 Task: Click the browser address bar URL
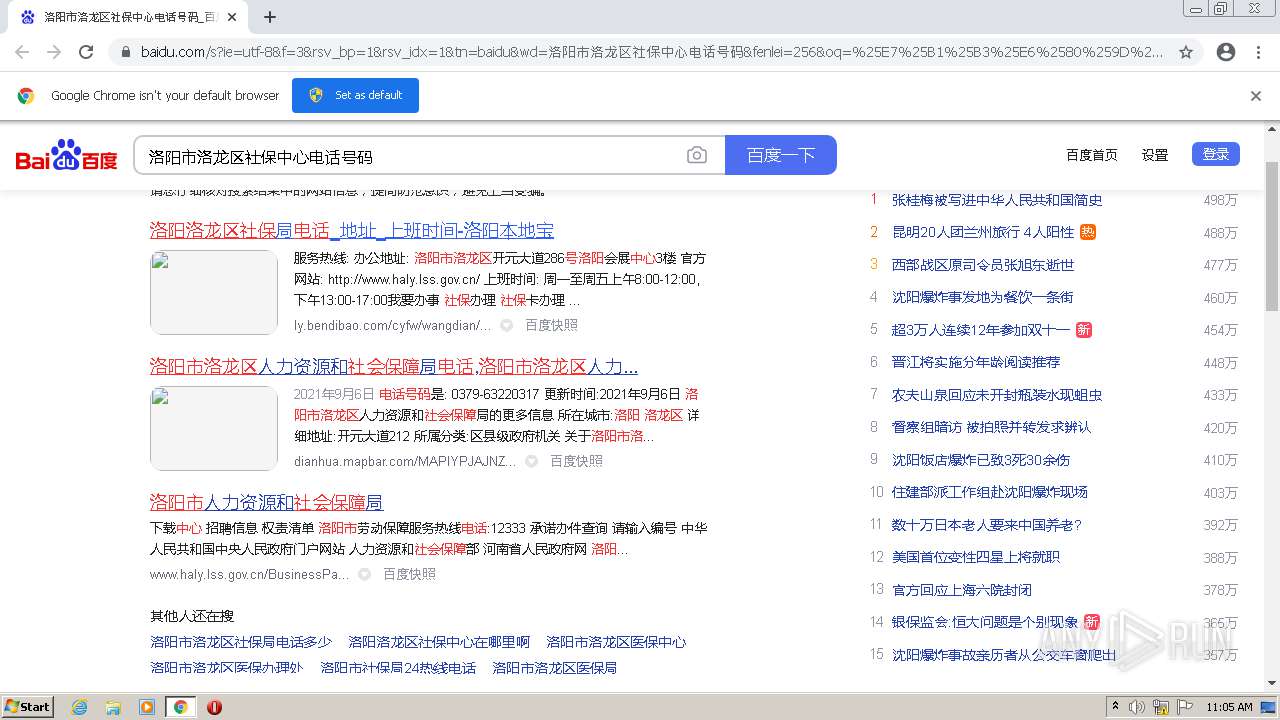652,52
